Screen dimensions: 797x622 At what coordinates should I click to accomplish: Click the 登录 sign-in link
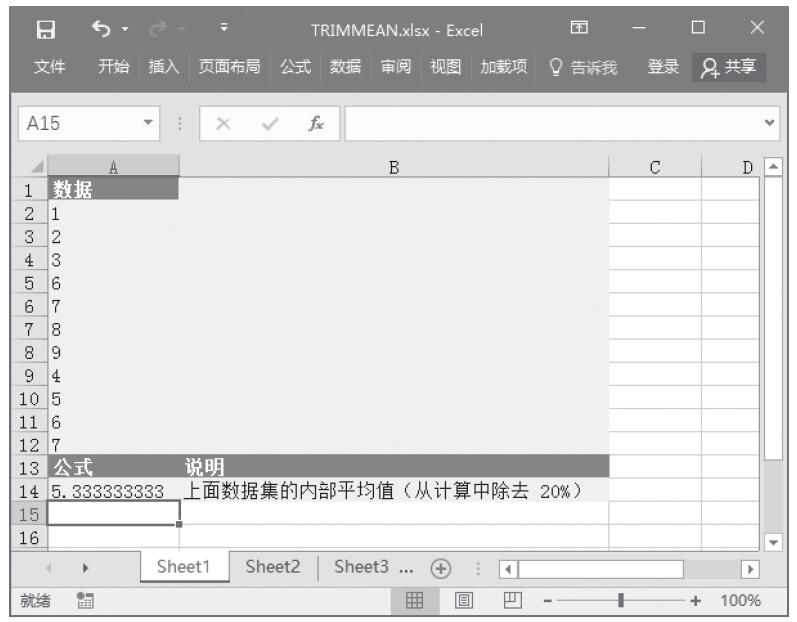tap(662, 67)
